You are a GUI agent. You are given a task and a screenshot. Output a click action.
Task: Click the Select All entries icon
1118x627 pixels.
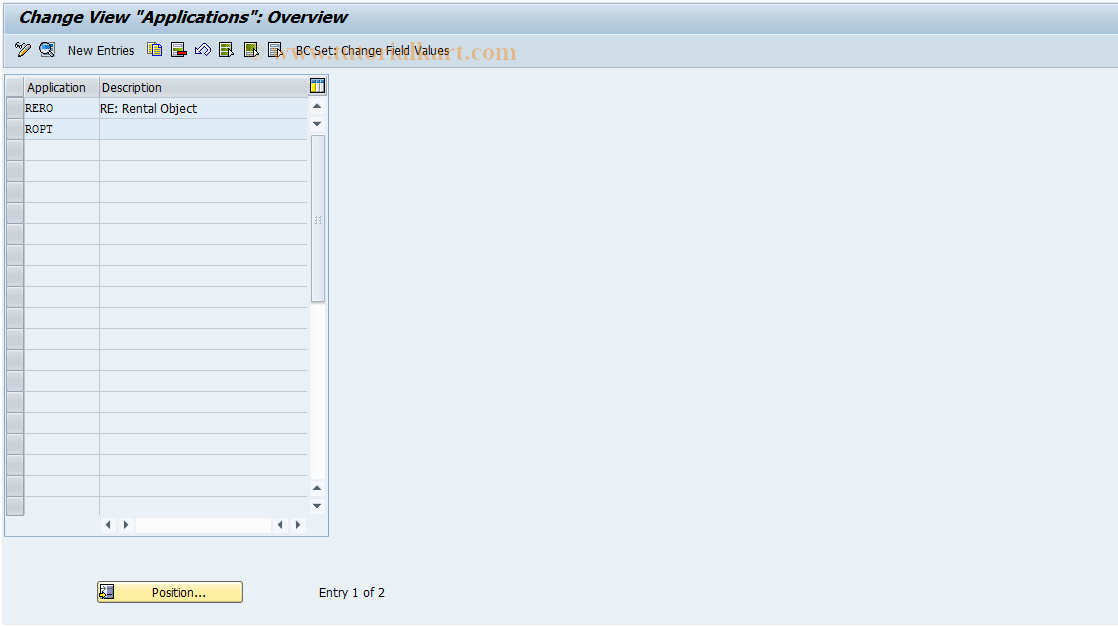(227, 50)
